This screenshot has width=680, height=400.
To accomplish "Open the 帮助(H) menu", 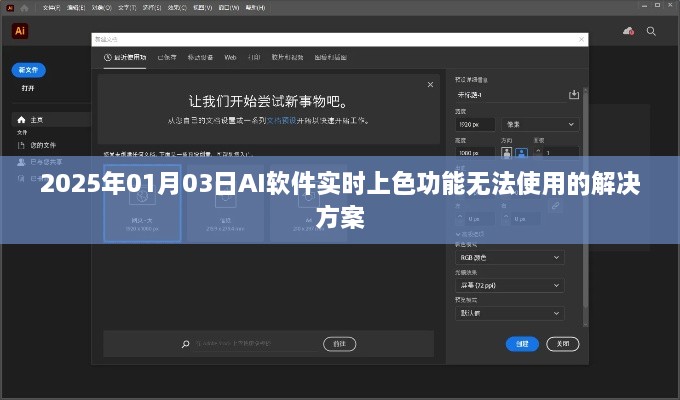I will point(255,8).
